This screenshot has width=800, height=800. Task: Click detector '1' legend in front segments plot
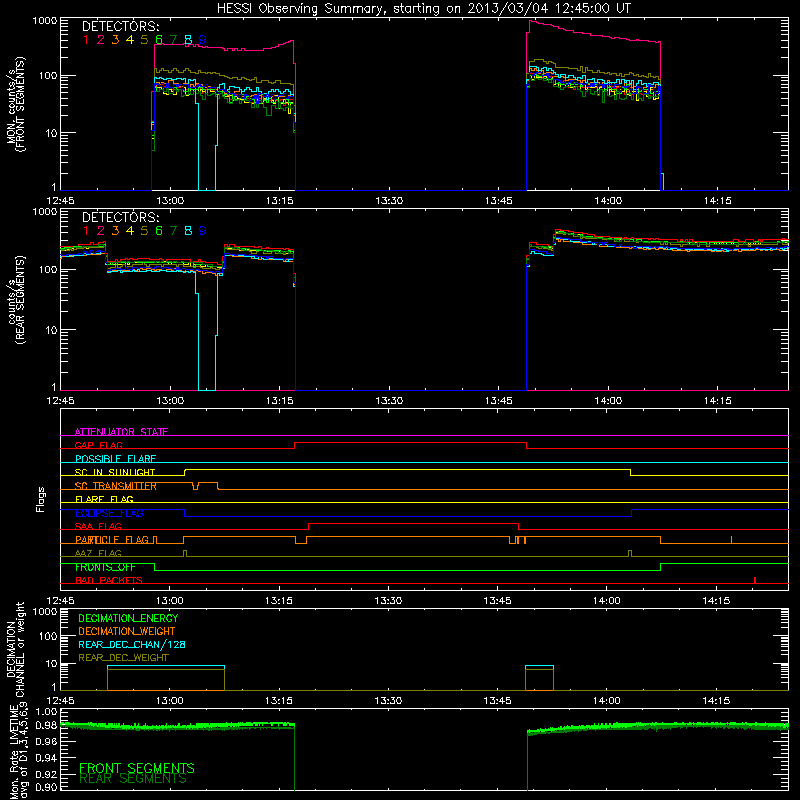86,40
